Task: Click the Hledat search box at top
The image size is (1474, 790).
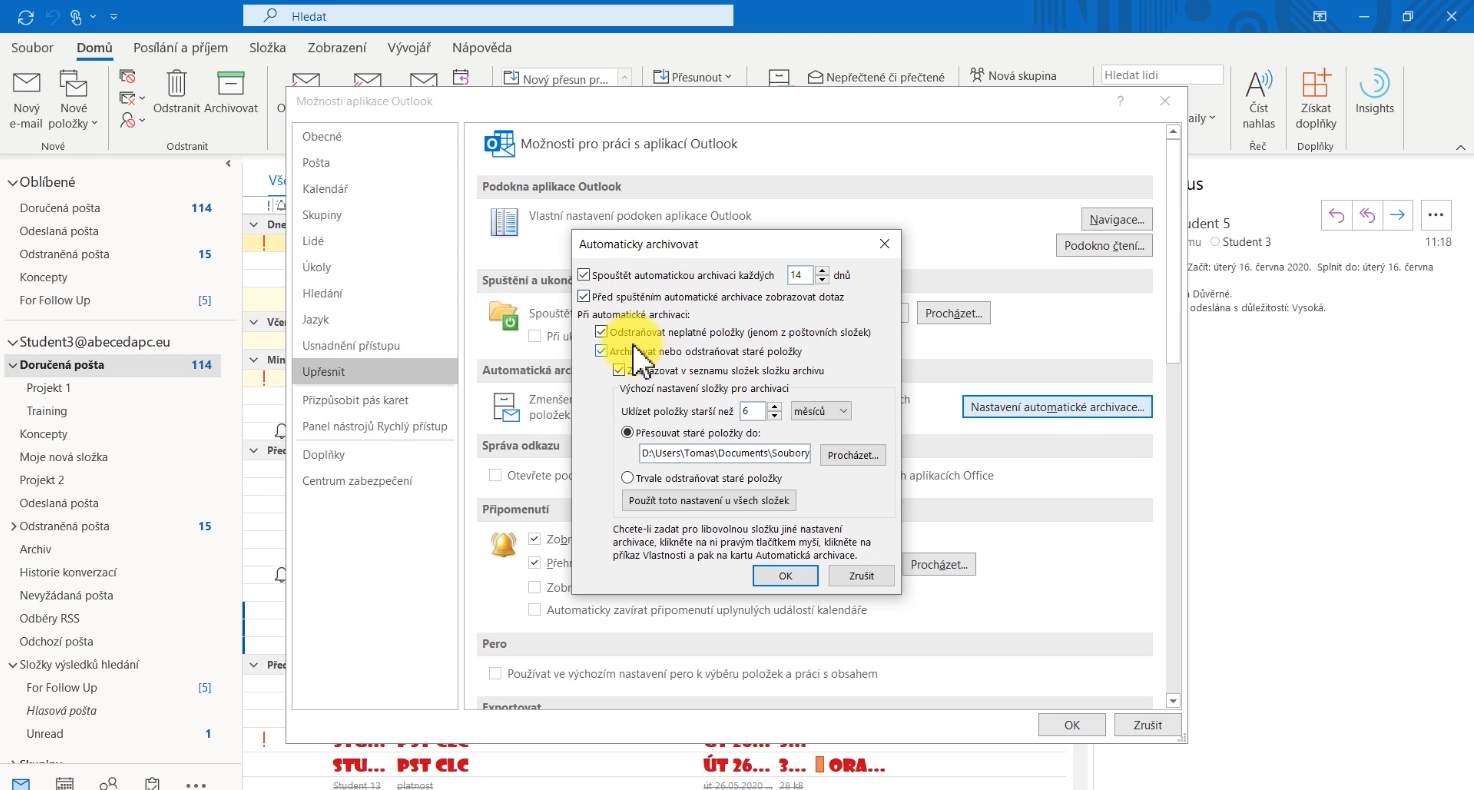Action: tap(488, 16)
